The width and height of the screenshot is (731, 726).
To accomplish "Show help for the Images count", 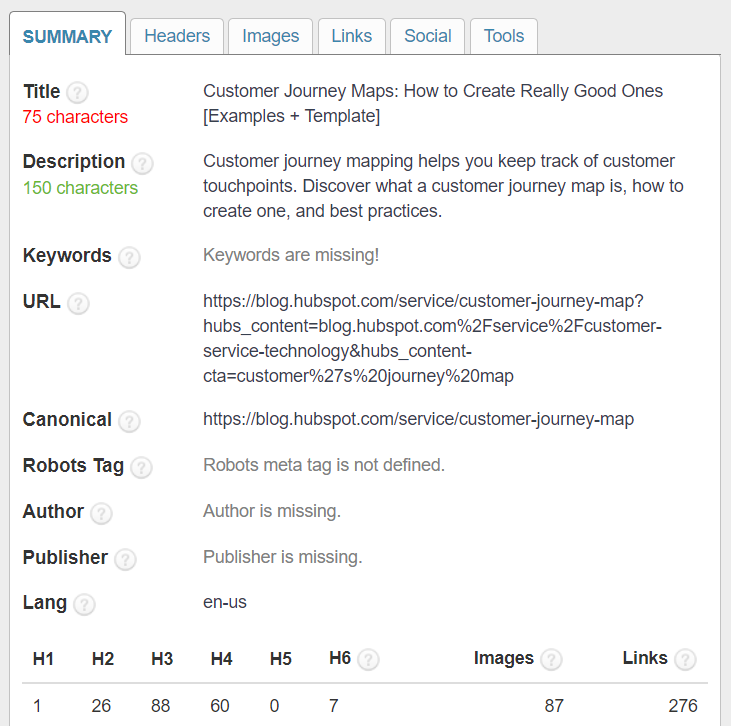I will point(551,659).
